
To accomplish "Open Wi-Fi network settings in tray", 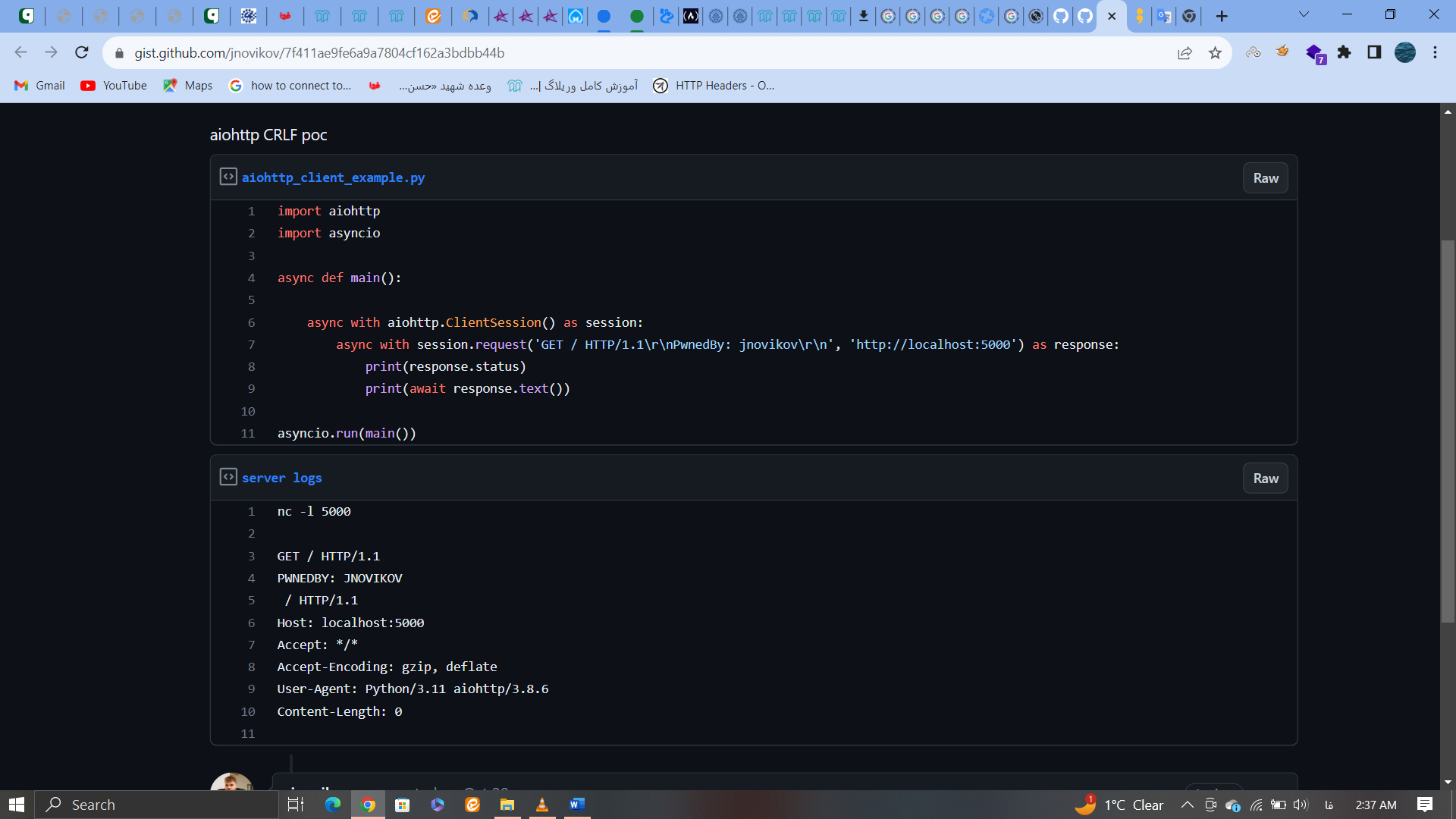I will click(1257, 805).
